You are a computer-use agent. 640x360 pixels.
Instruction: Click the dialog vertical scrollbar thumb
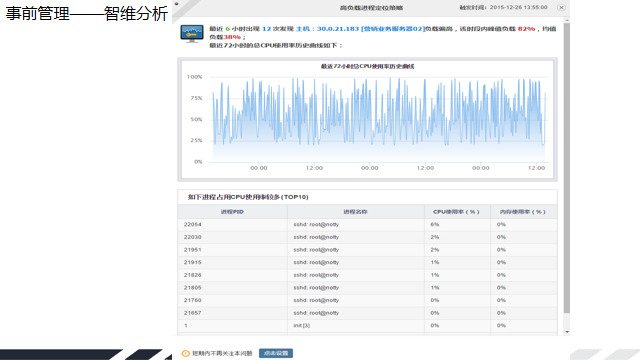567,167
